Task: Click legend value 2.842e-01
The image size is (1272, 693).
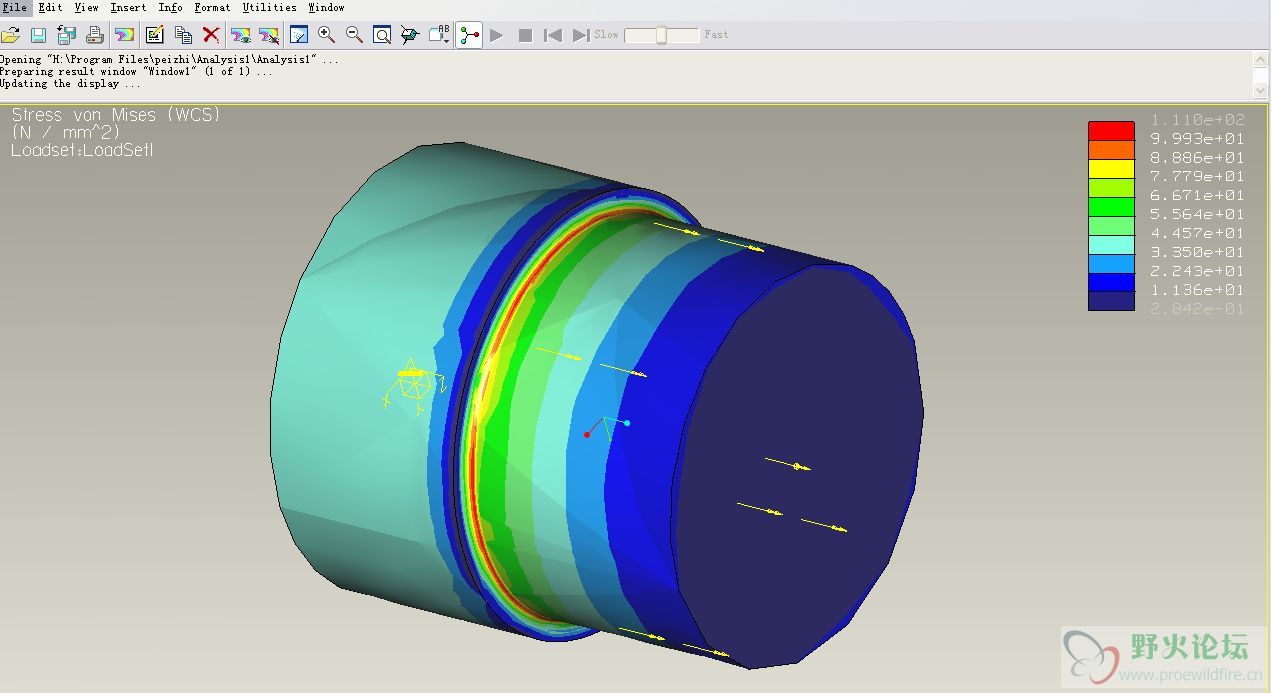Action: pyautogui.click(x=1198, y=310)
